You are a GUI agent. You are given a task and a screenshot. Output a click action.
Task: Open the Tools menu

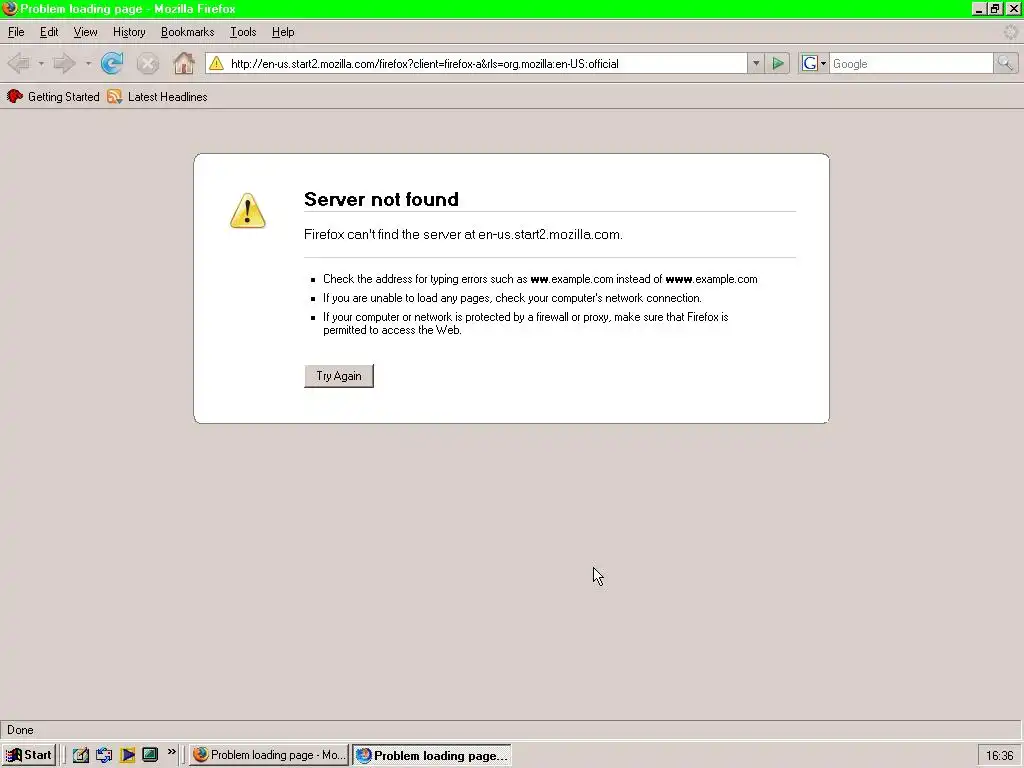point(243,32)
